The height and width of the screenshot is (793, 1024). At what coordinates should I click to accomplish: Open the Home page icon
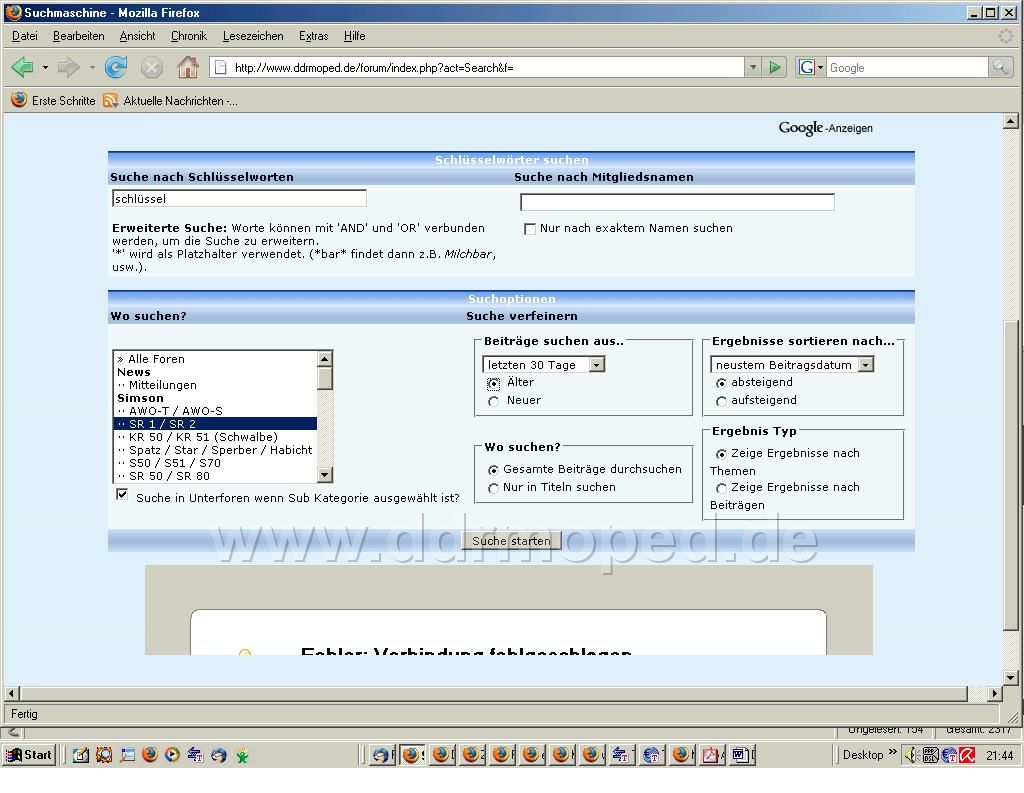click(187, 68)
